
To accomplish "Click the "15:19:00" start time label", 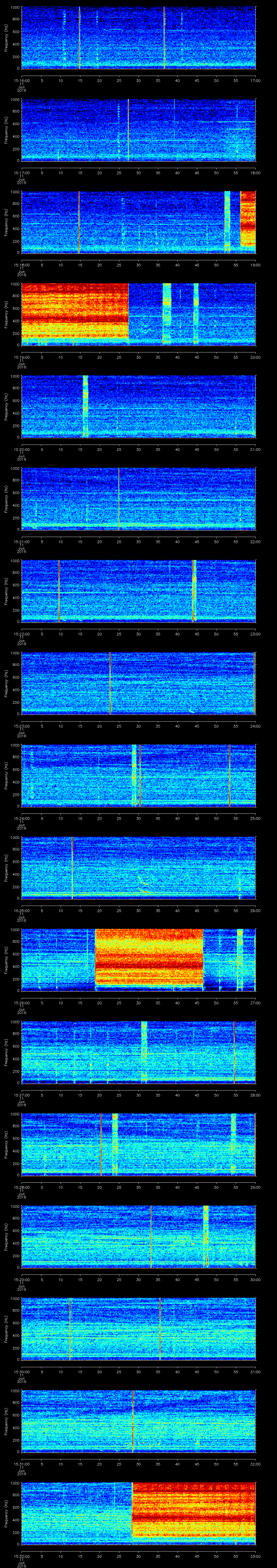I will click(21, 357).
